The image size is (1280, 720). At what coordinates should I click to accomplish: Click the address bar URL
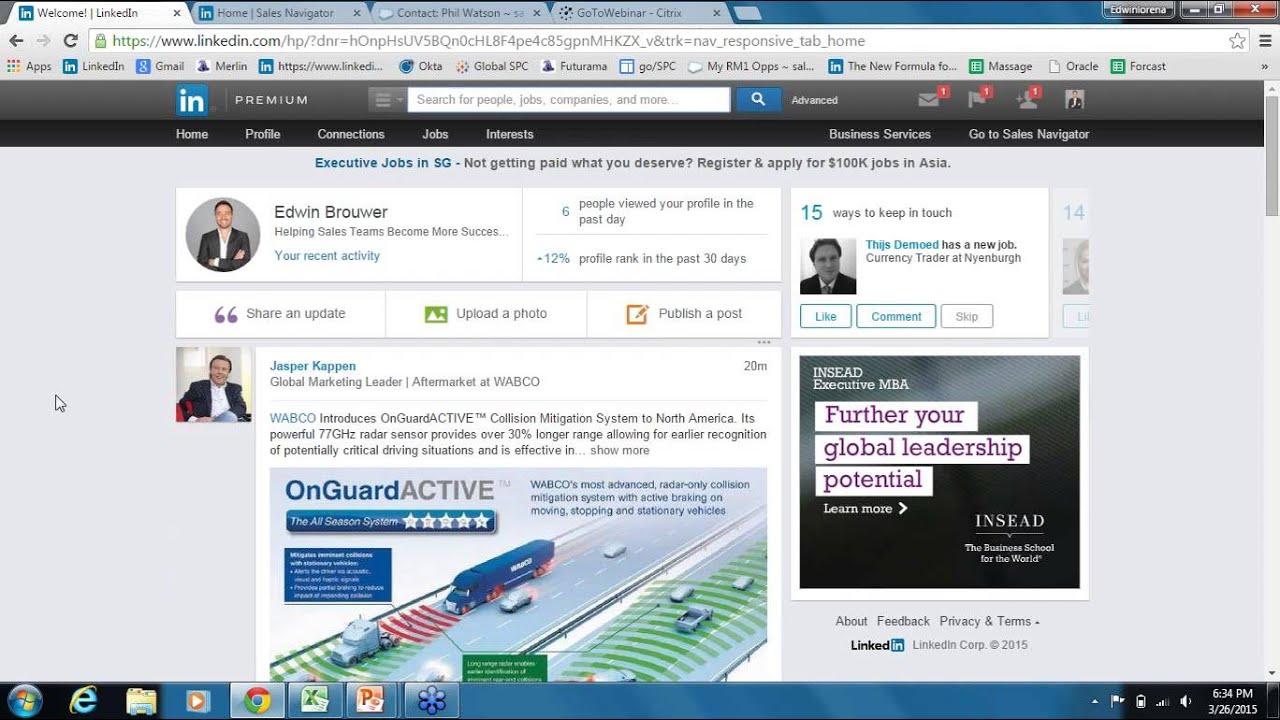pyautogui.click(x=489, y=41)
